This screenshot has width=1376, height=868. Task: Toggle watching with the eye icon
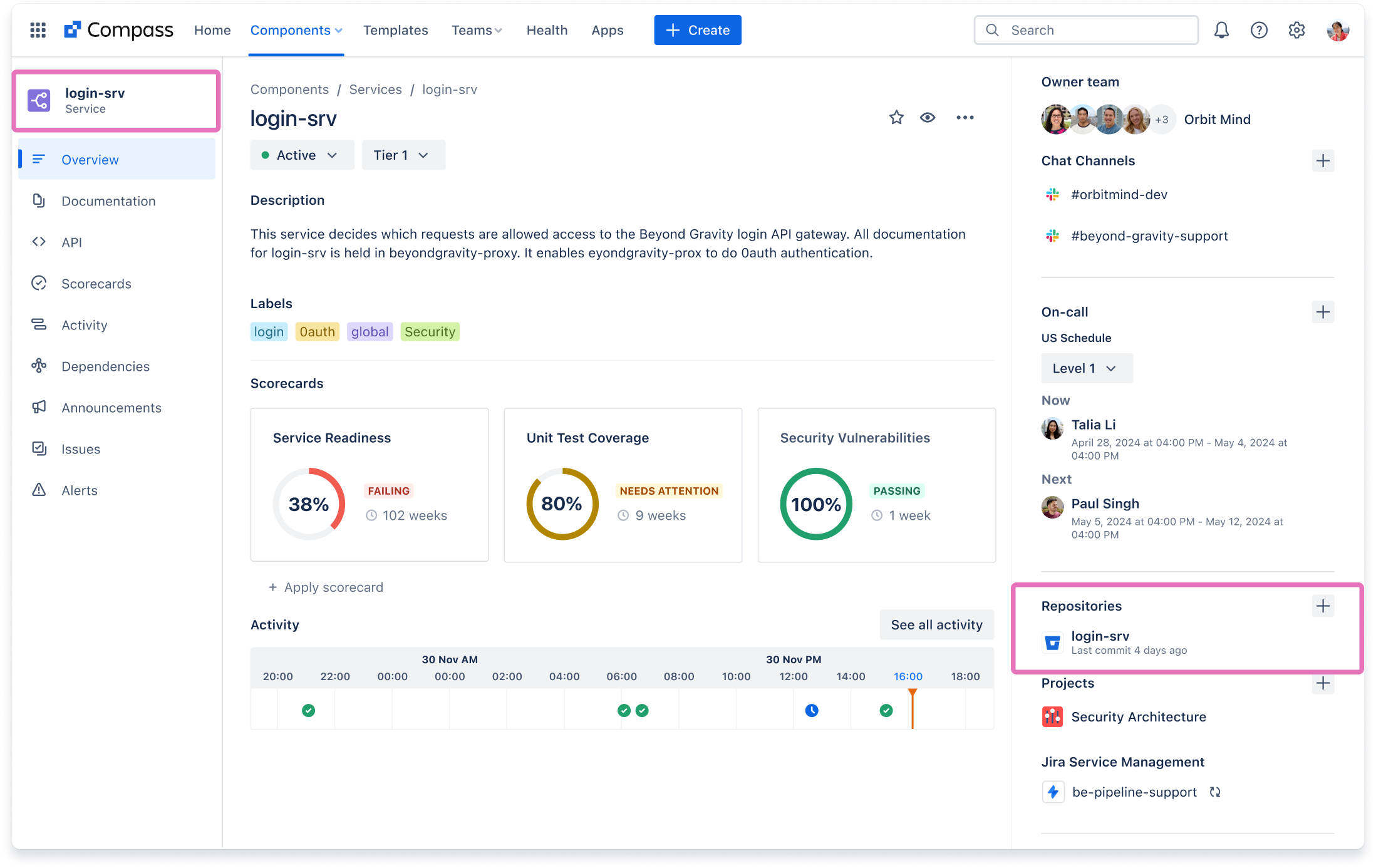click(x=928, y=118)
